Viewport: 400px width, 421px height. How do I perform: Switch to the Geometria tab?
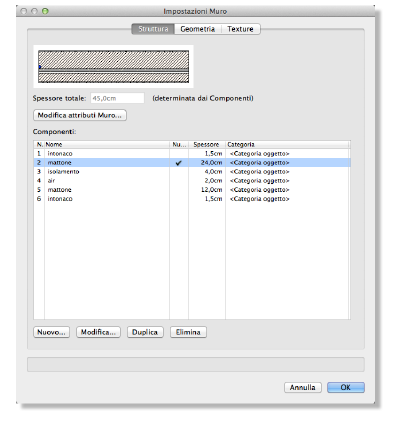(197, 29)
